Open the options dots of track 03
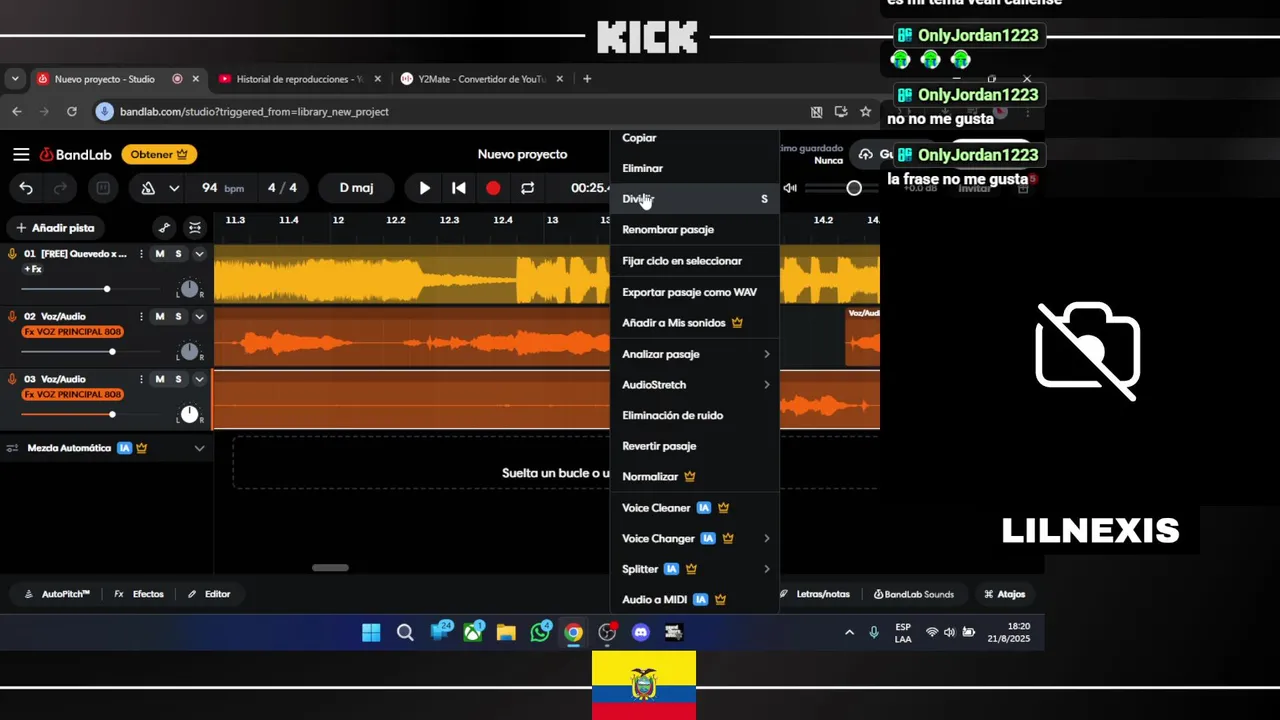Image resolution: width=1280 pixels, height=720 pixels. tap(141, 379)
